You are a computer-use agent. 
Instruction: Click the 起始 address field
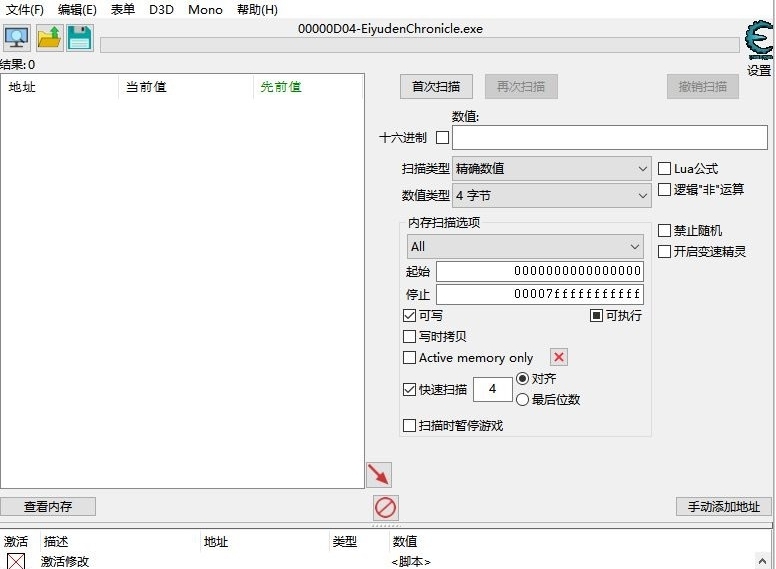540,271
